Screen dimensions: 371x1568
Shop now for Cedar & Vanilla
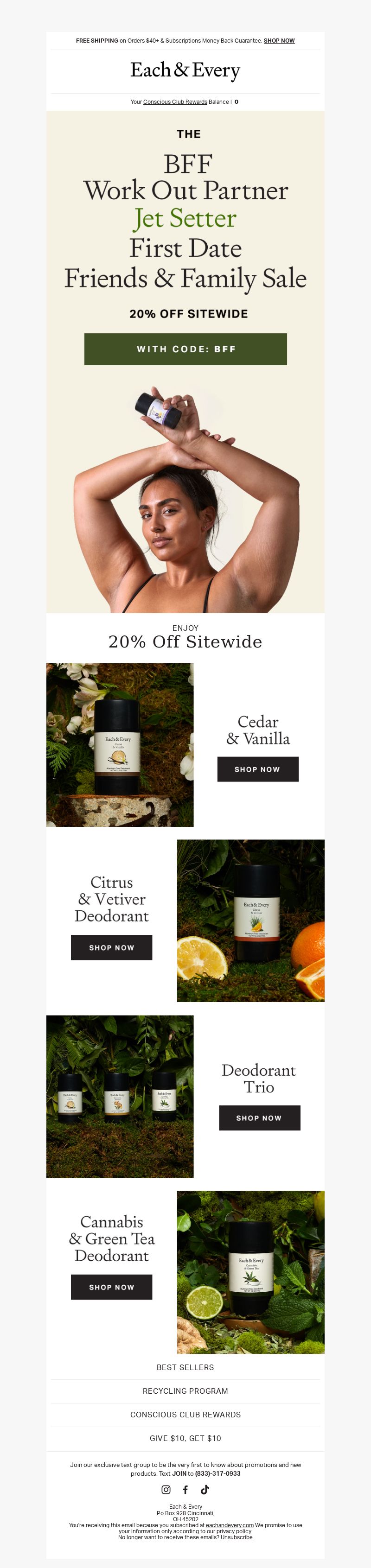pyautogui.click(x=258, y=769)
